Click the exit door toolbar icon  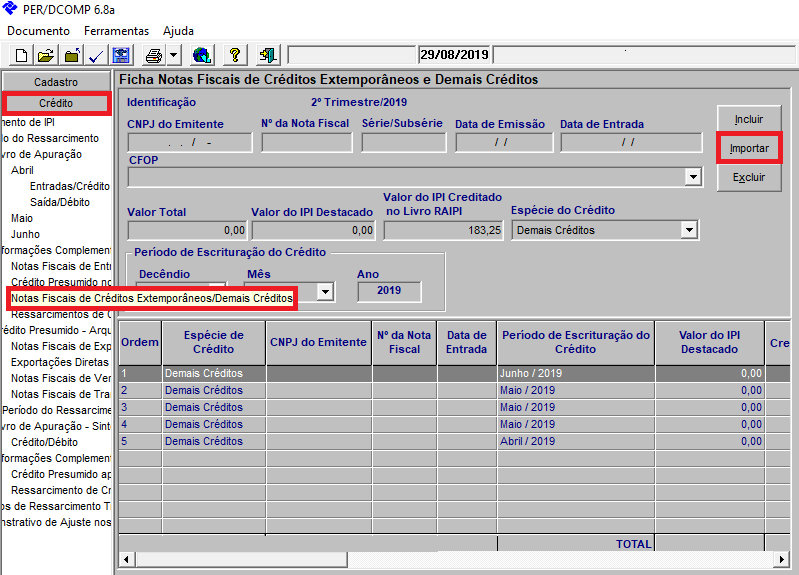click(x=267, y=55)
